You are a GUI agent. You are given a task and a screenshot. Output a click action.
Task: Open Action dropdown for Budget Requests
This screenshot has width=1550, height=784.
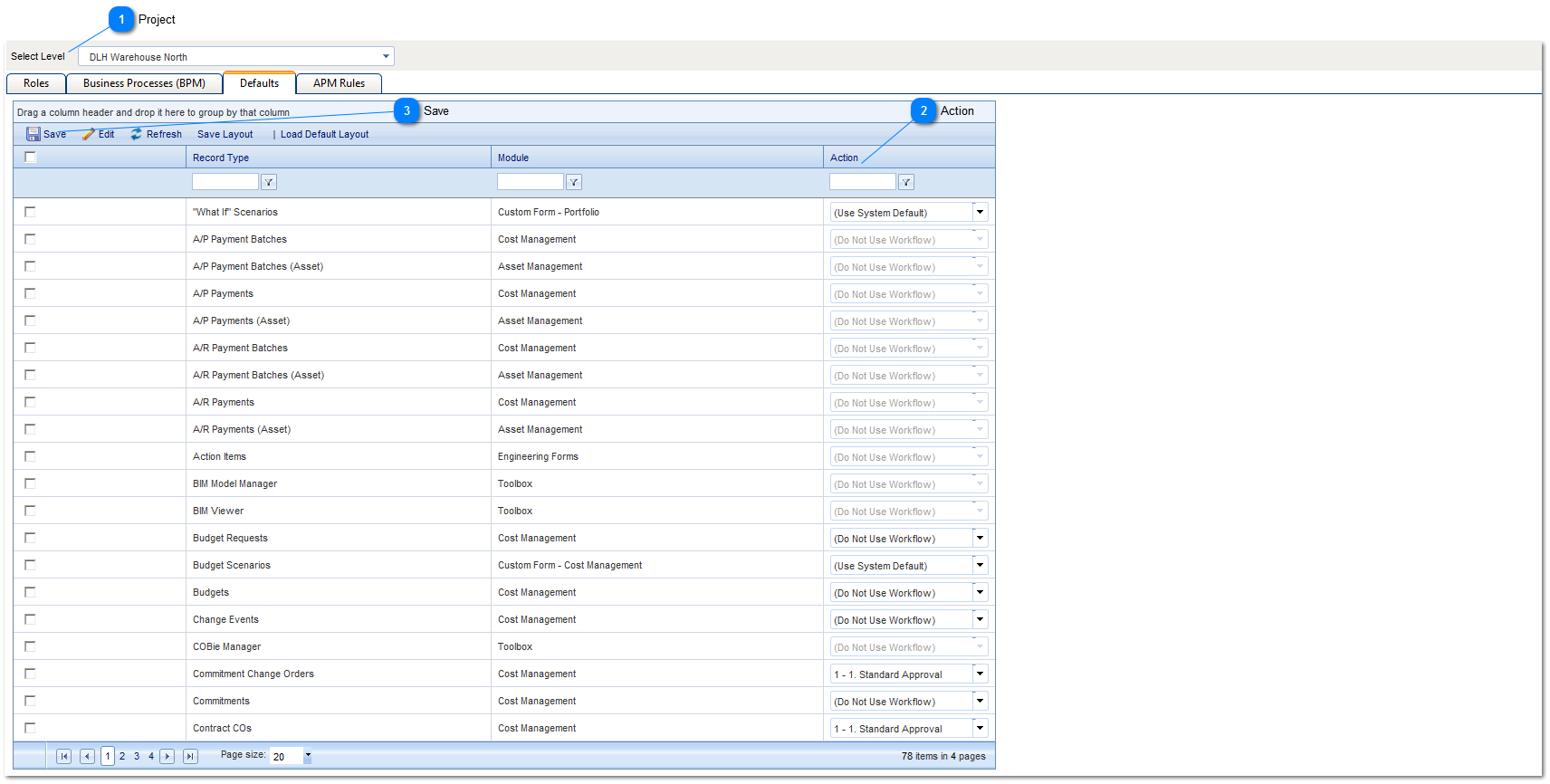coord(980,538)
